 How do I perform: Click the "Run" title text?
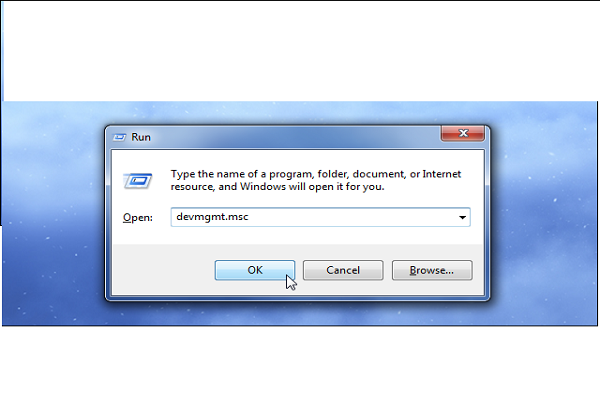[x=141, y=137]
